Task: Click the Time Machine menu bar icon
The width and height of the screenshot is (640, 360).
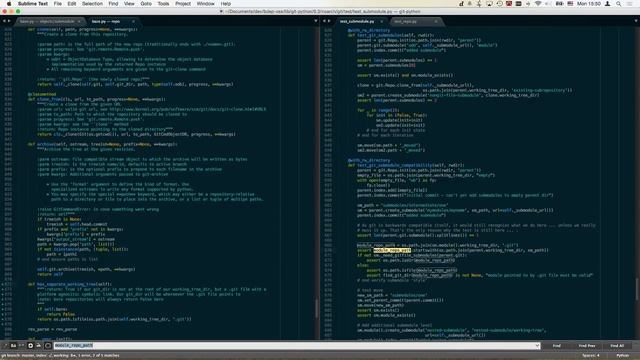Action: 499,4
